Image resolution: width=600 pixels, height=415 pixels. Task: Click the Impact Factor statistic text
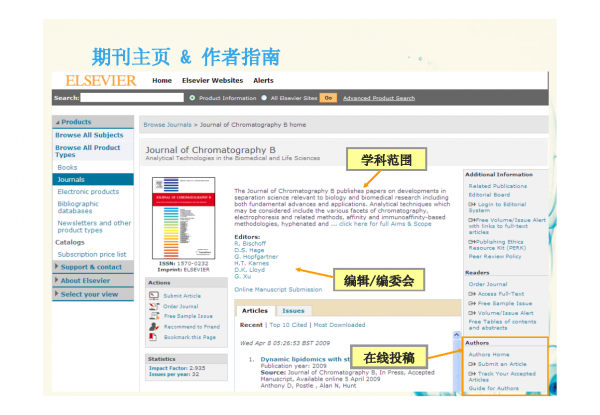pos(177,368)
